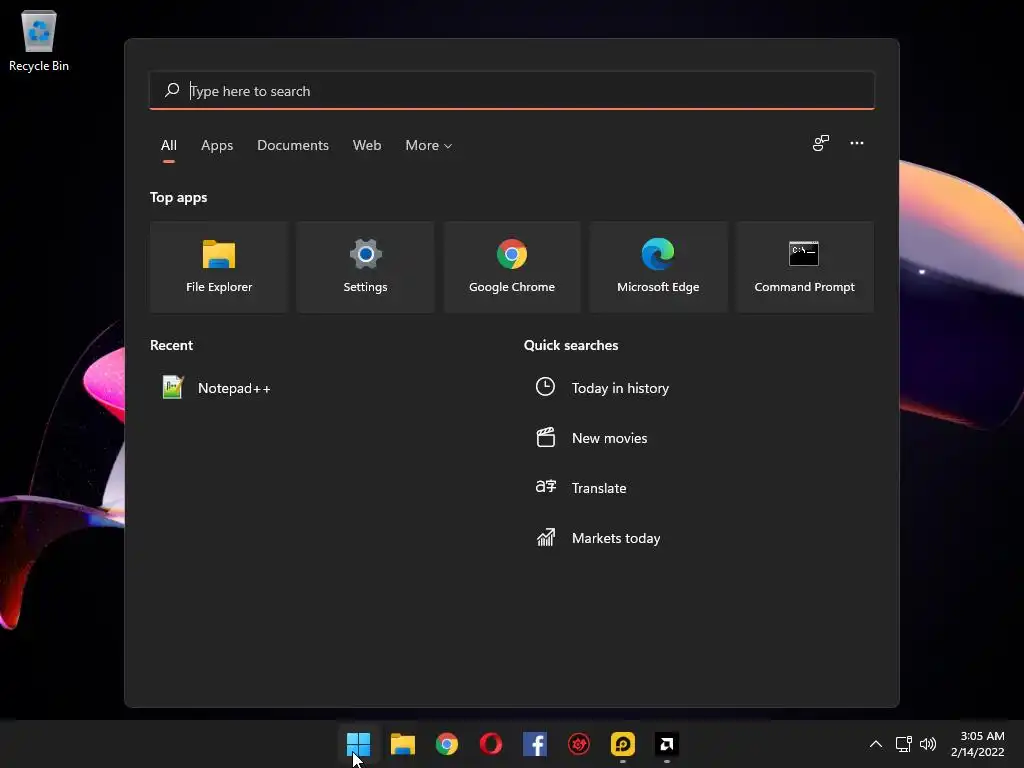Image resolution: width=1024 pixels, height=768 pixels.
Task: Switch to the Documents search tab
Action: point(293,145)
